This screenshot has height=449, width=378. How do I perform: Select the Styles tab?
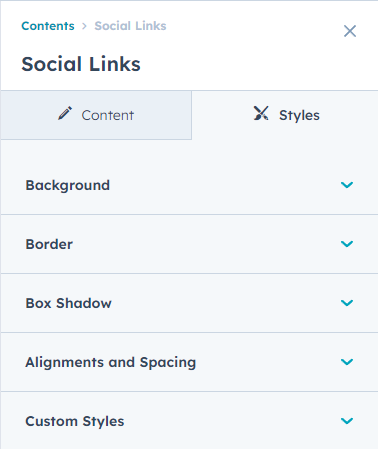tap(285, 115)
